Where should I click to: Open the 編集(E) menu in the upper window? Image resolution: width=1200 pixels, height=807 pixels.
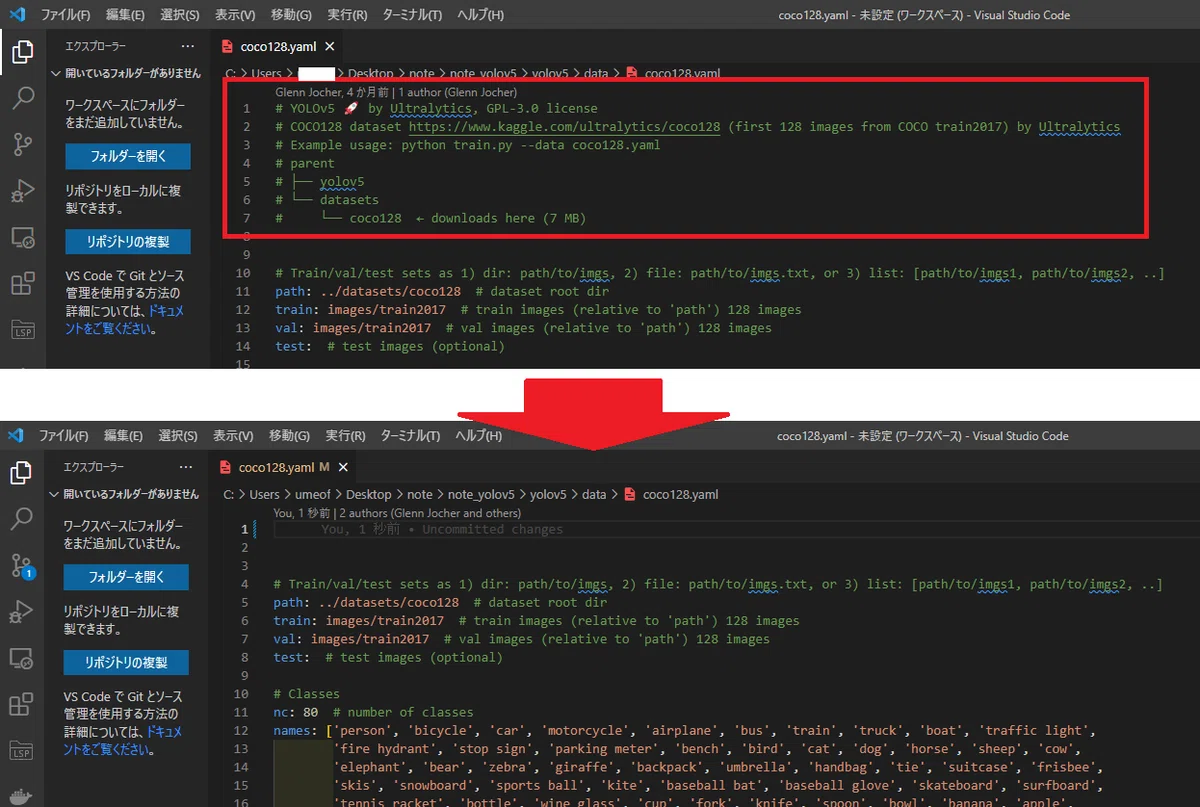(124, 15)
